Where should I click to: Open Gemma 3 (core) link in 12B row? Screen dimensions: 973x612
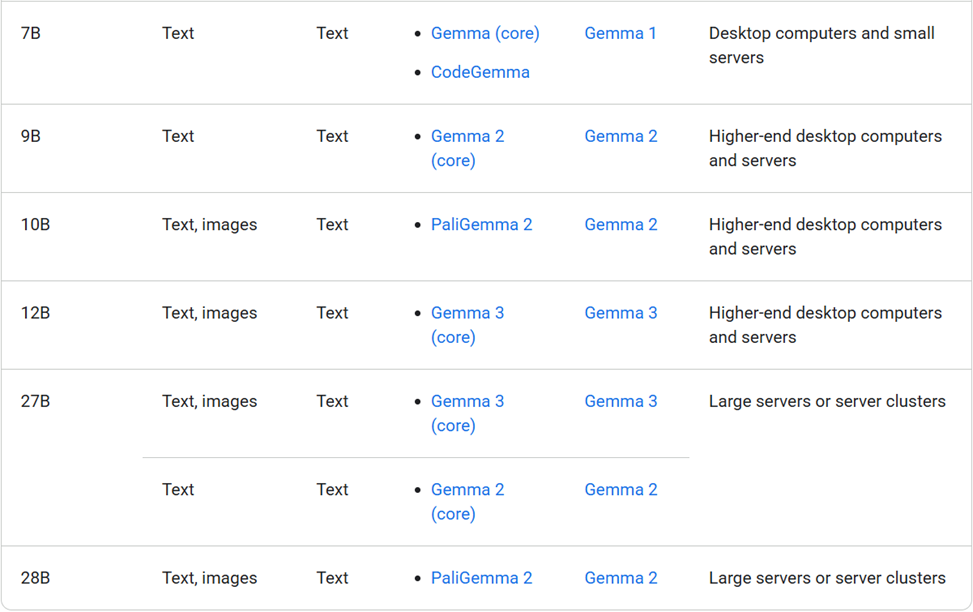pyautogui.click(x=467, y=325)
